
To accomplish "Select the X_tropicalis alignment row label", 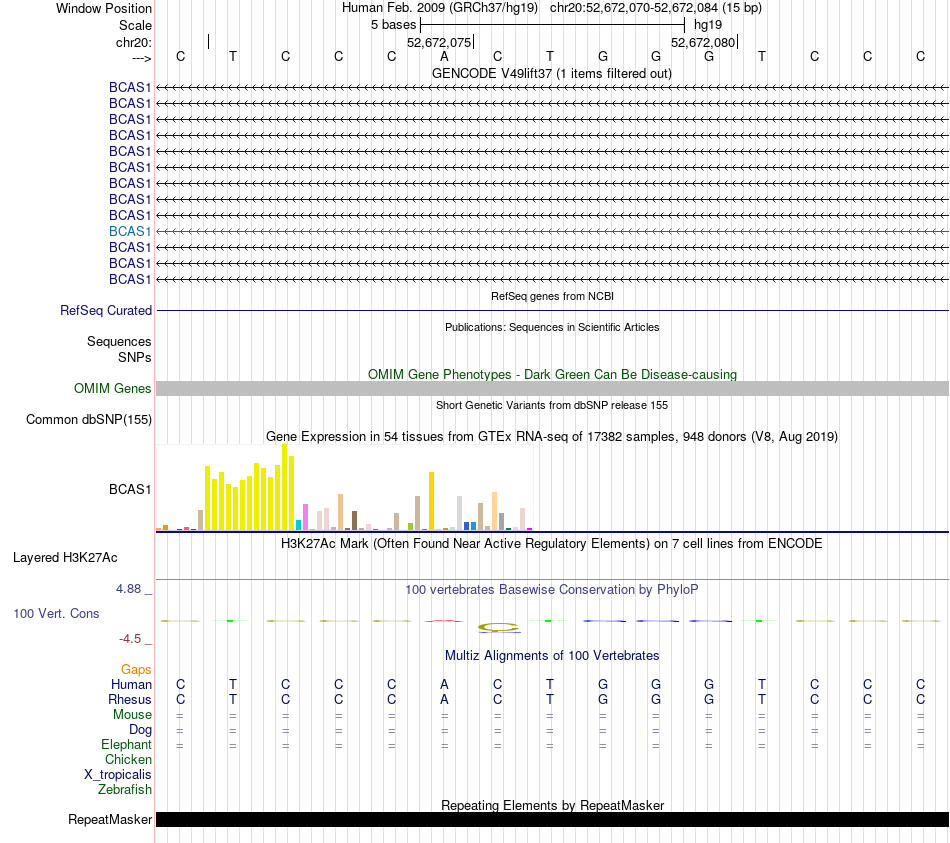I will [x=118, y=775].
